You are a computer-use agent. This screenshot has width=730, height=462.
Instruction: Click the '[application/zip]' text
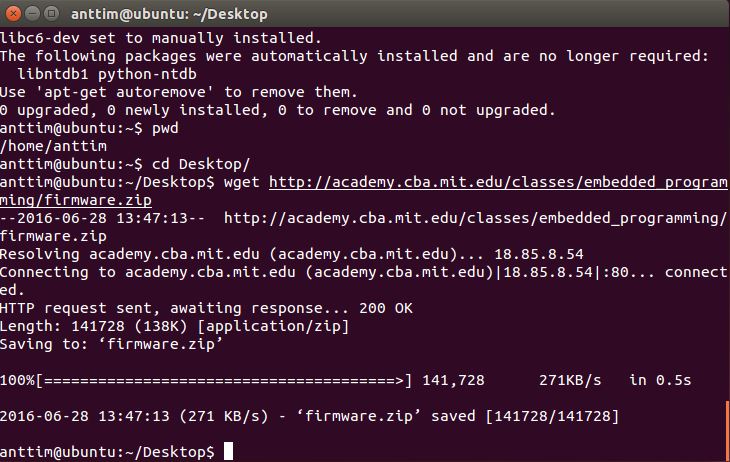(273, 326)
